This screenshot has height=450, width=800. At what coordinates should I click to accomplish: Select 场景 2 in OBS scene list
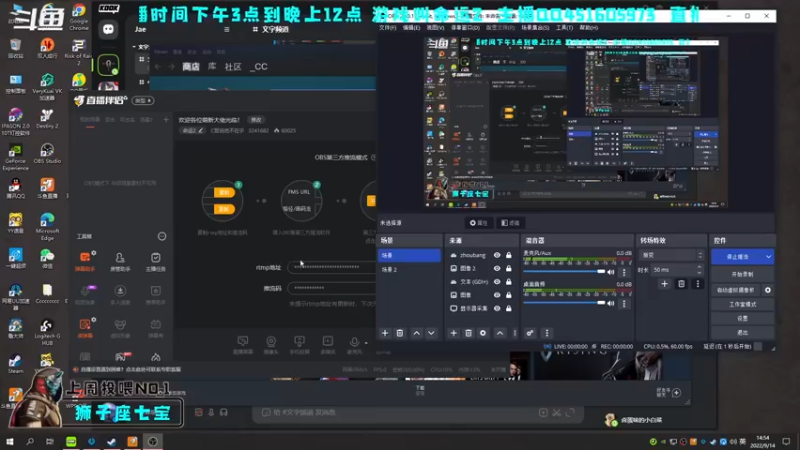(x=409, y=269)
